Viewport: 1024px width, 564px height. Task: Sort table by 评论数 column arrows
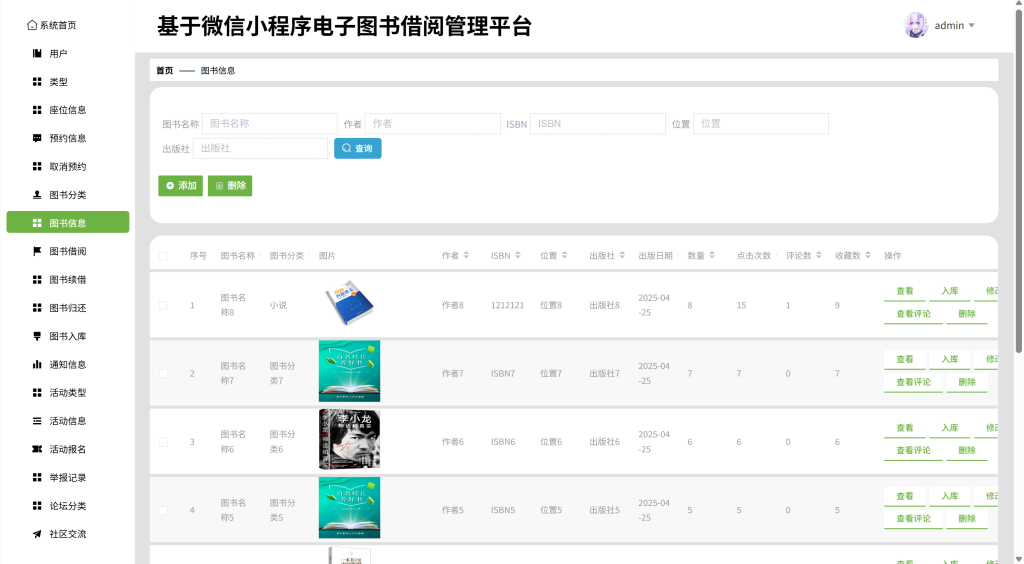(819, 255)
